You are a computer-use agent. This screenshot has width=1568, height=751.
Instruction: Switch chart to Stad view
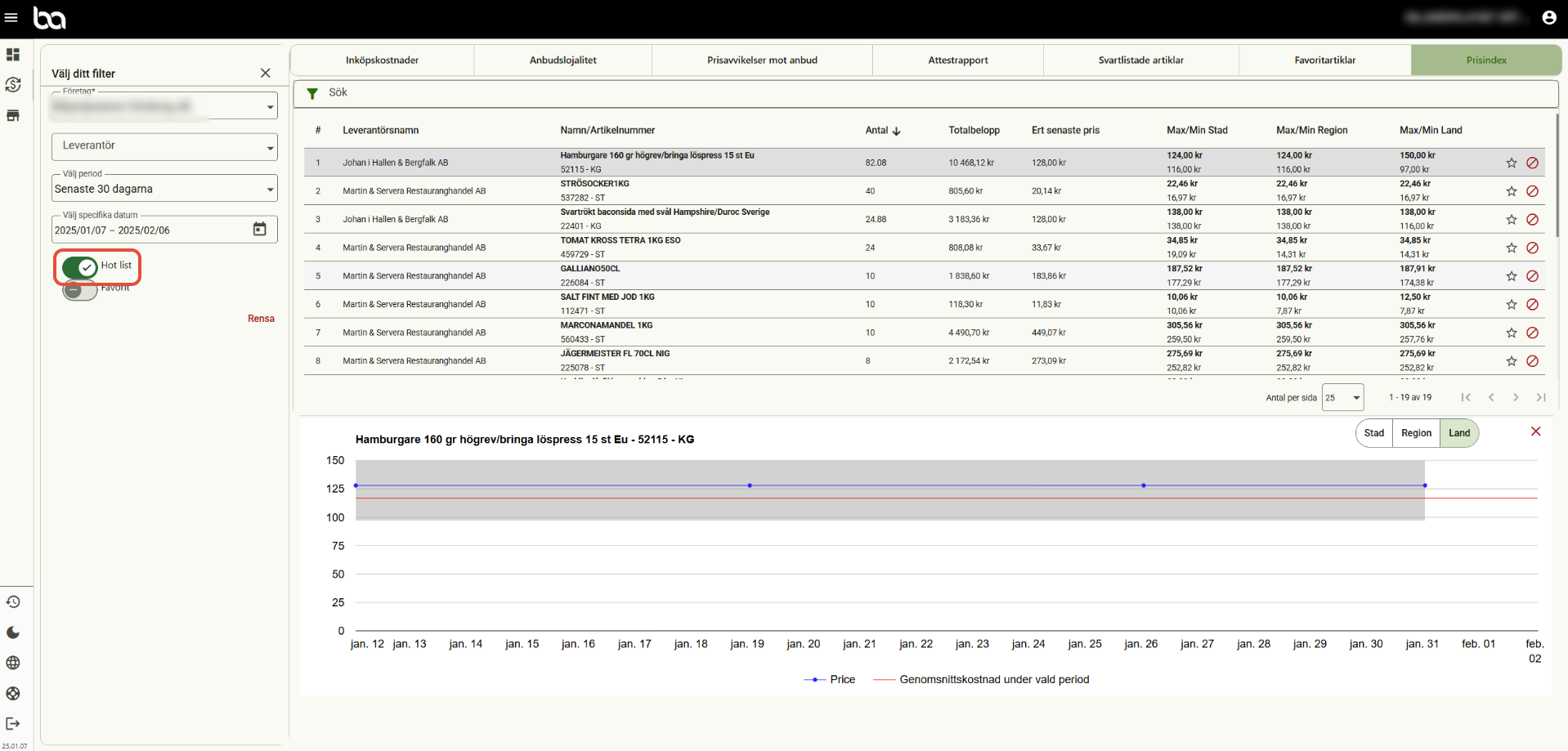(x=1373, y=433)
